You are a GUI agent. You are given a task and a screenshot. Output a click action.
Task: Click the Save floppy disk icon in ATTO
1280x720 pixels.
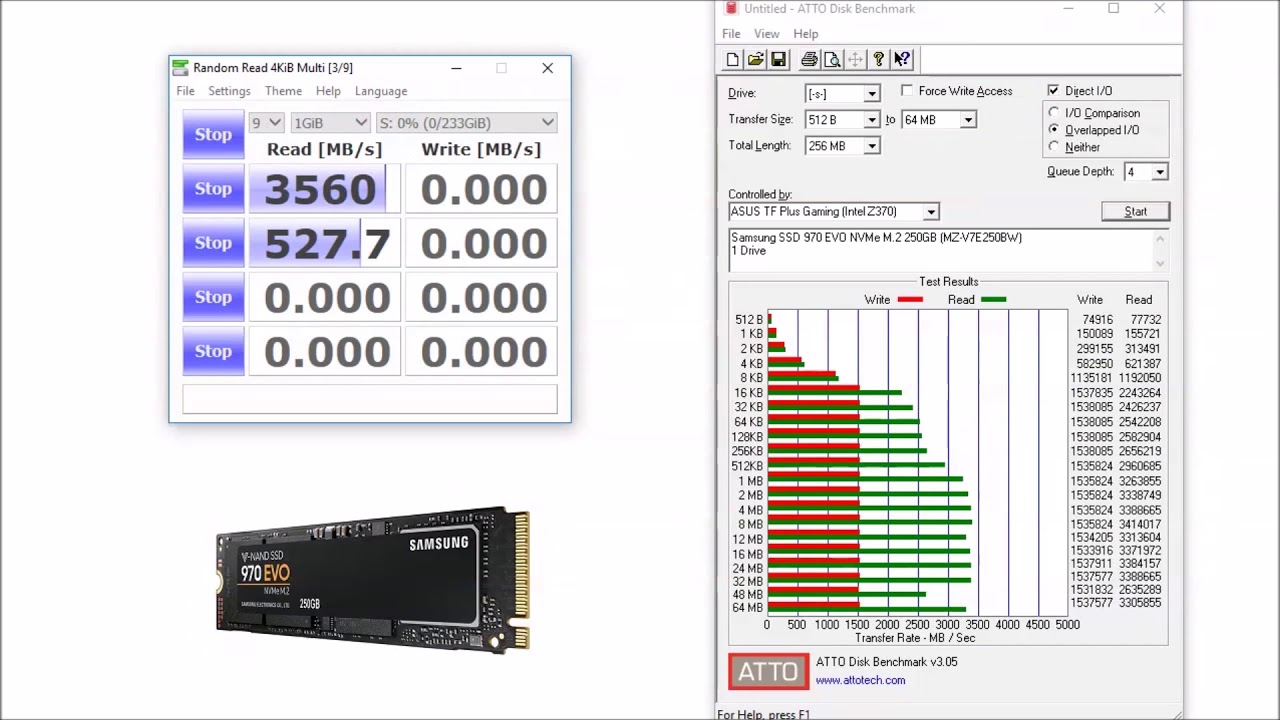pos(779,60)
